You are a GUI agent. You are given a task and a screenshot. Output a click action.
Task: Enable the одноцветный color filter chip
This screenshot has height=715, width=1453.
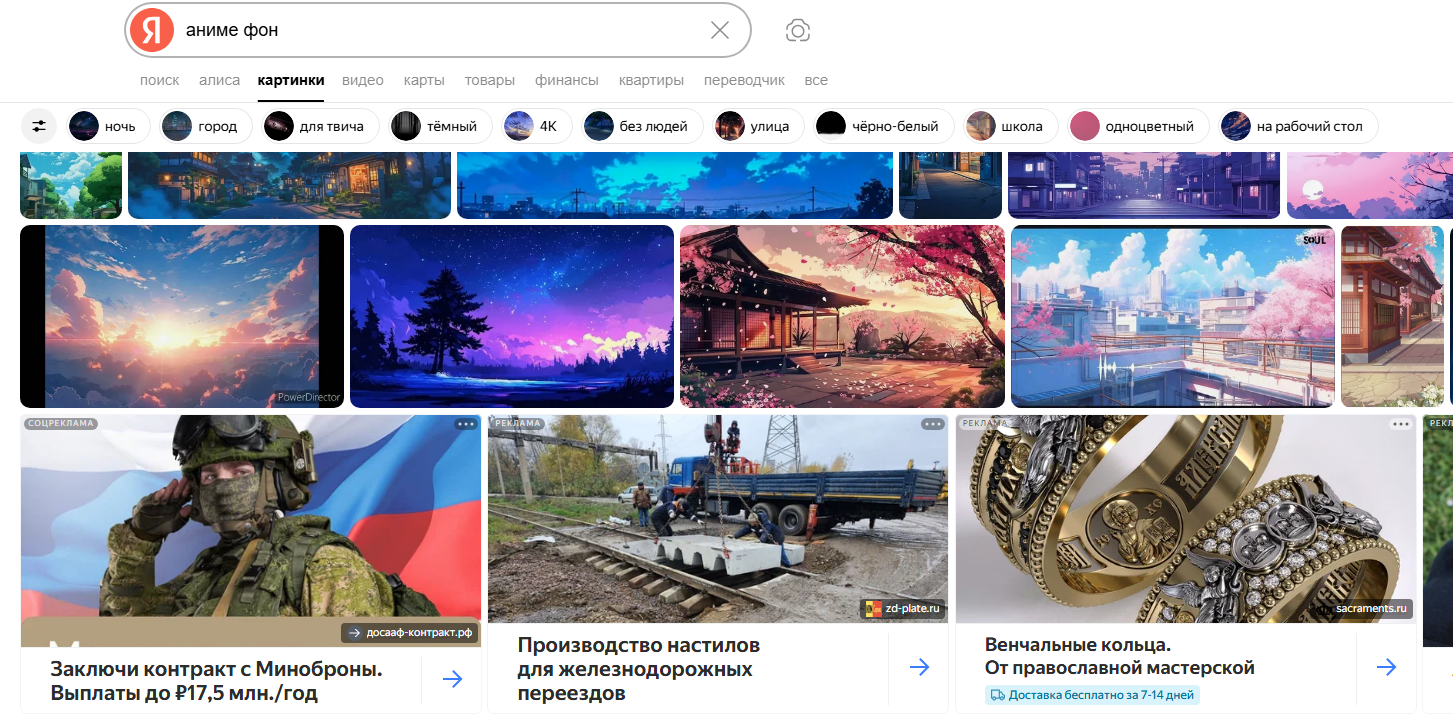pos(1138,126)
